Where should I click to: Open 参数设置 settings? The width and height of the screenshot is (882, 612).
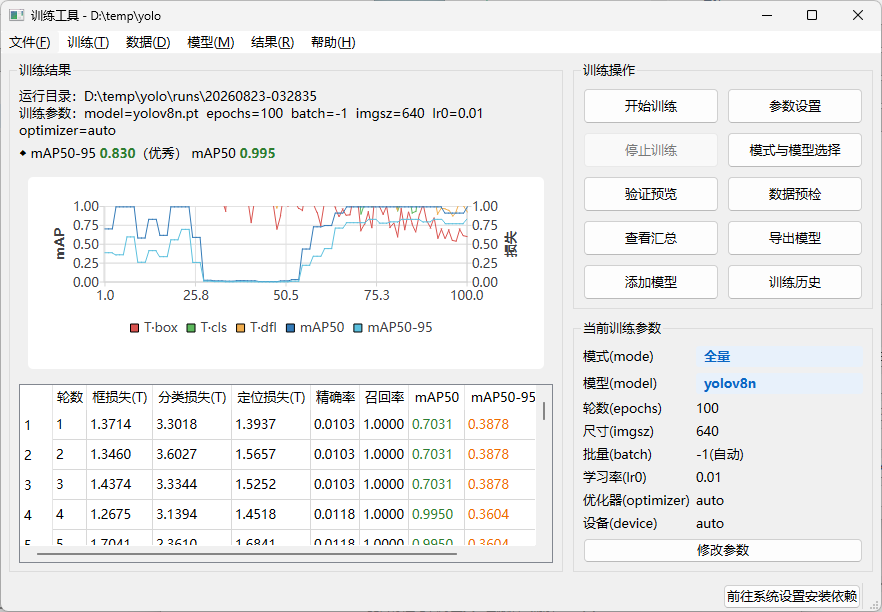click(x=795, y=106)
